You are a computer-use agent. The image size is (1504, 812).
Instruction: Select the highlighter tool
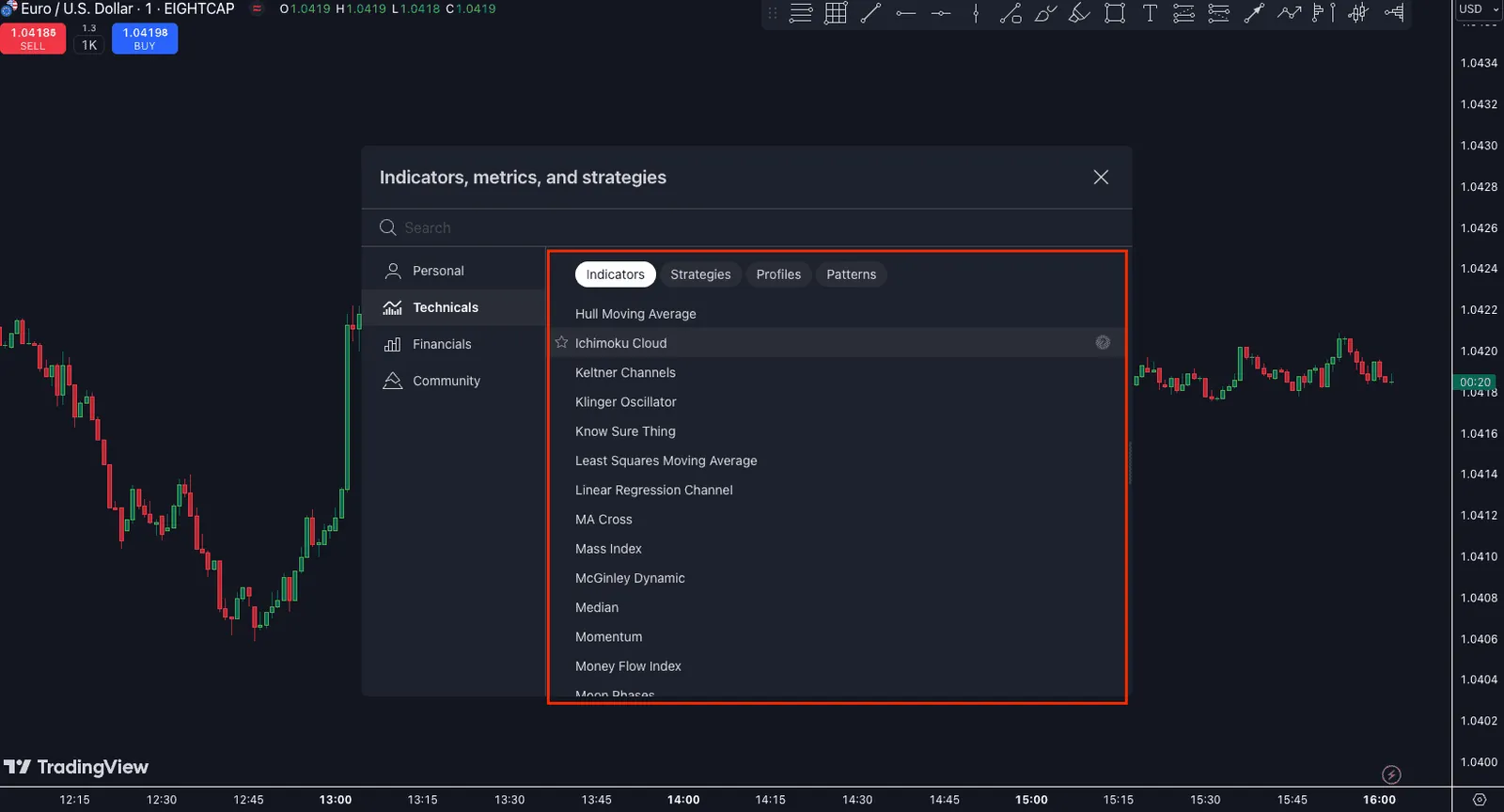(x=1080, y=13)
